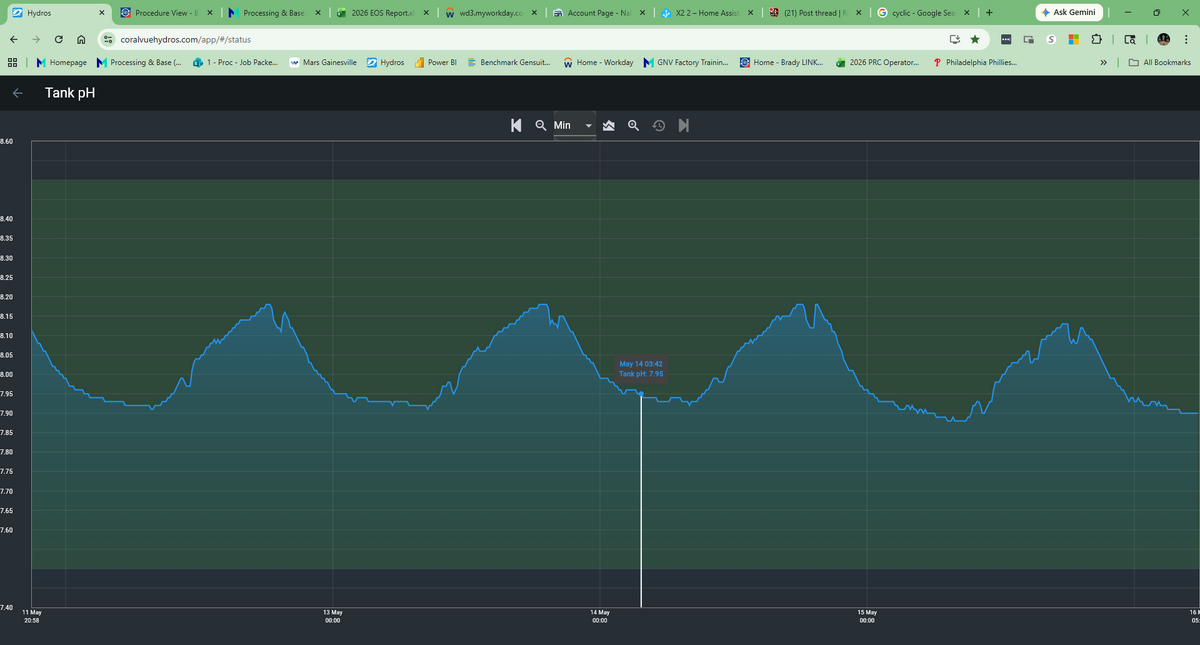1200x645 pixels.
Task: Open the Min aggregation dropdown
Action: [x=575, y=125]
